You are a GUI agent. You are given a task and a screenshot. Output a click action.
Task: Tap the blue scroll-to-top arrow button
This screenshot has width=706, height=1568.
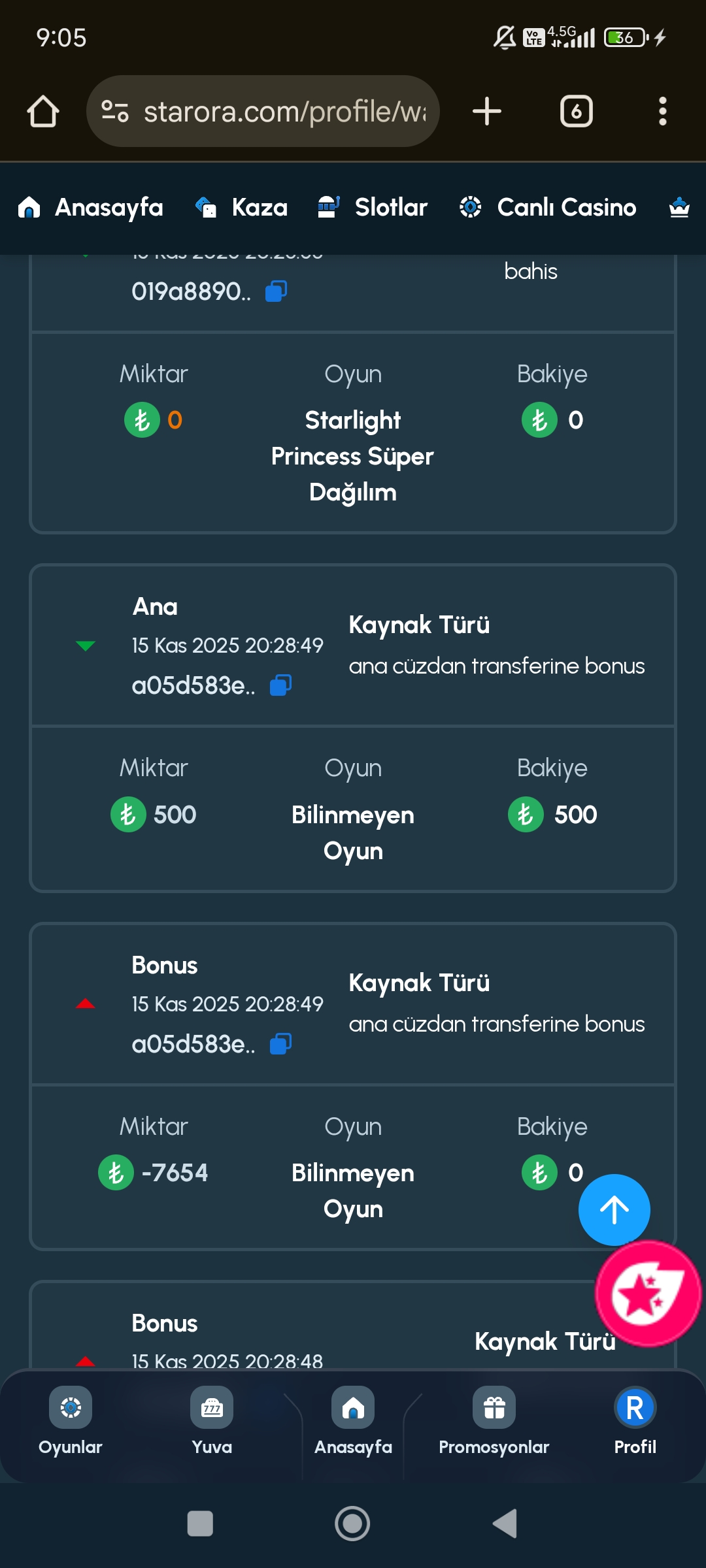click(614, 1209)
